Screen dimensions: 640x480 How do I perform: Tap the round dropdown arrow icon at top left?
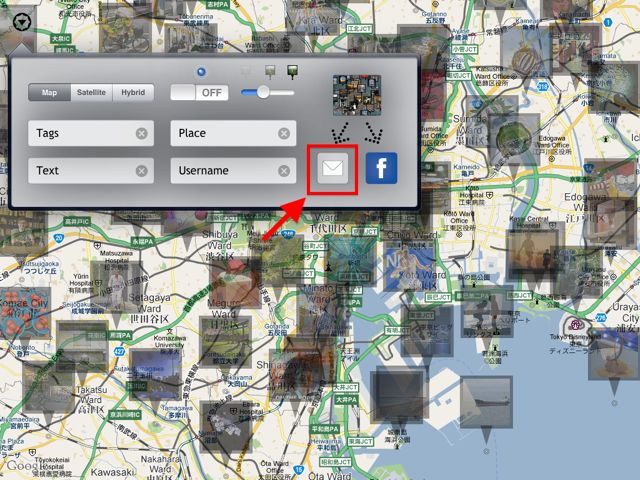(x=22, y=22)
